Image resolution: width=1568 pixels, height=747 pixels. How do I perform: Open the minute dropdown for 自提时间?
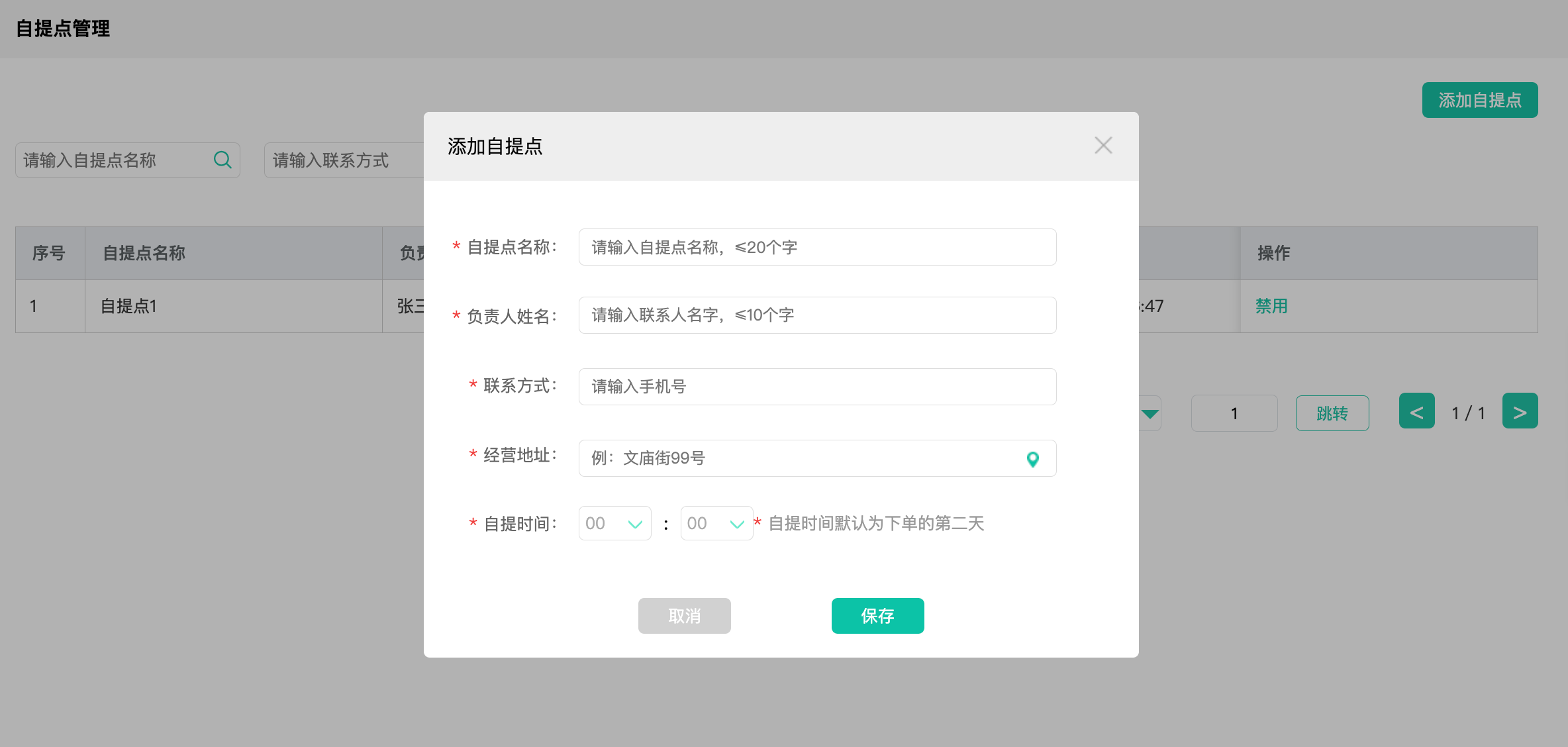coord(716,523)
